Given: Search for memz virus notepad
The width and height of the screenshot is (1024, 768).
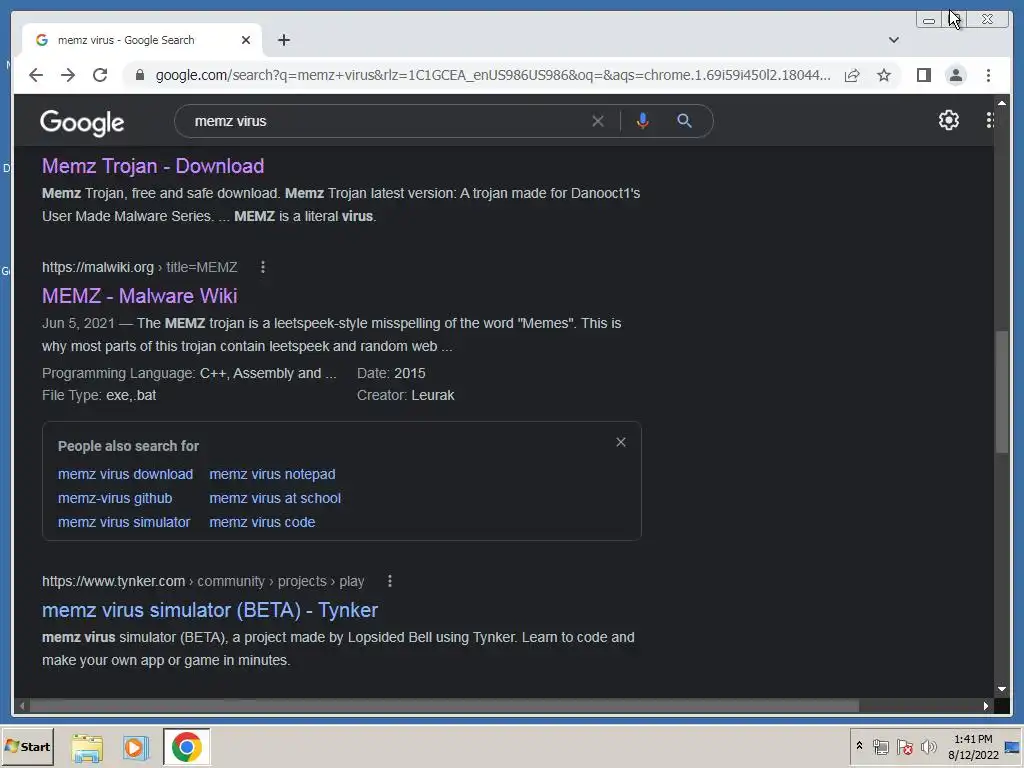Looking at the screenshot, I should pyautogui.click(x=272, y=474).
